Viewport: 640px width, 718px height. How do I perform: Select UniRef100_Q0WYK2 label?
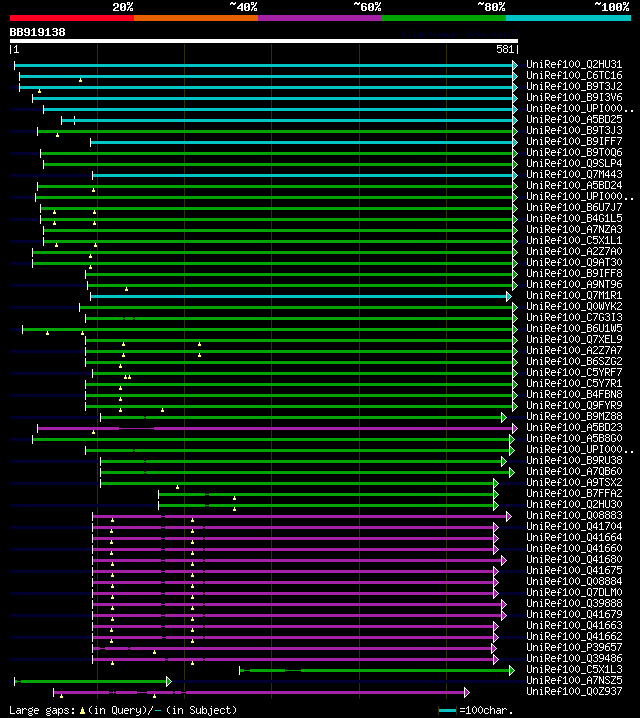574,306
